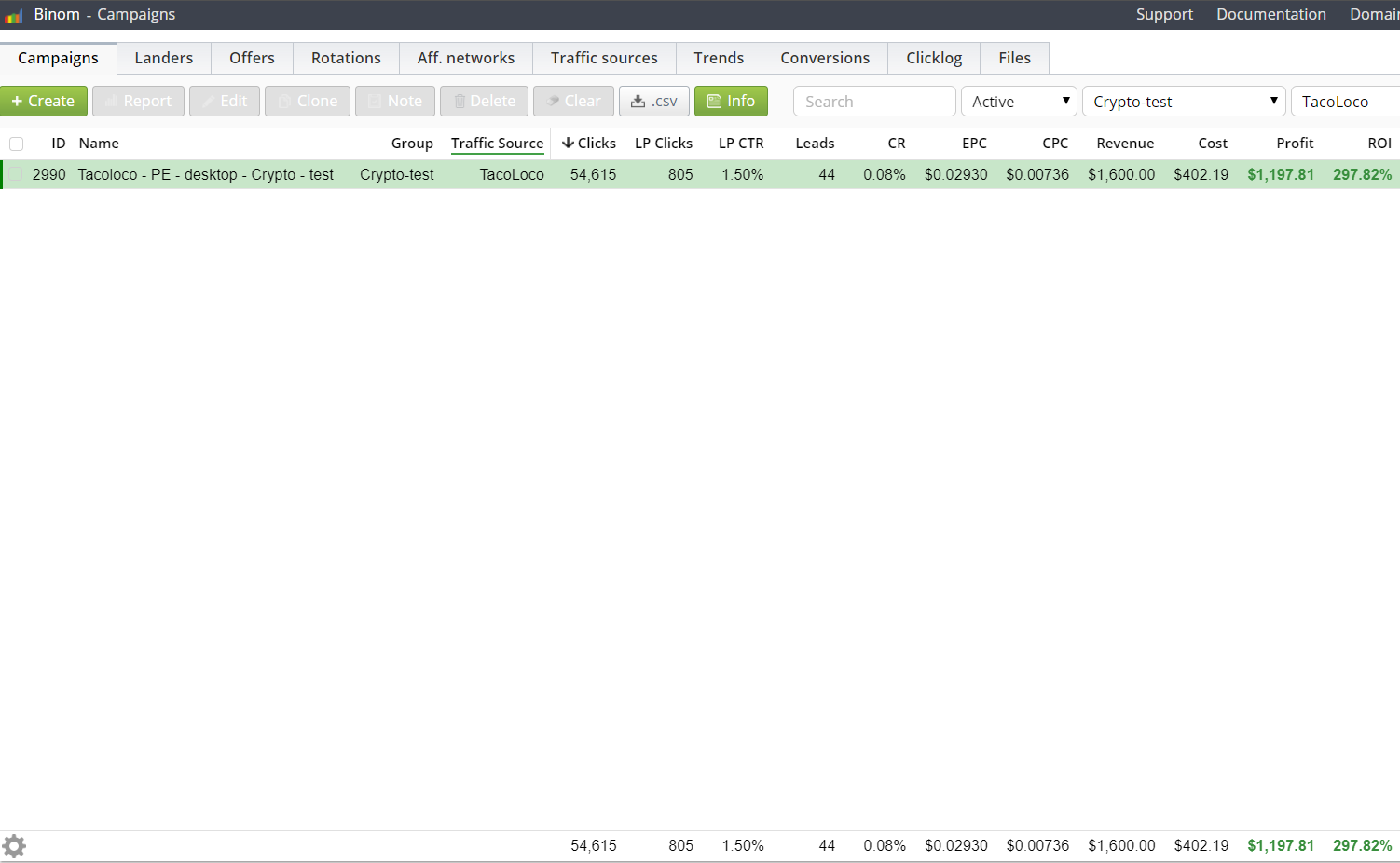Open the TacoLoco traffic source dropdown
1400x863 pixels.
coord(1345,101)
